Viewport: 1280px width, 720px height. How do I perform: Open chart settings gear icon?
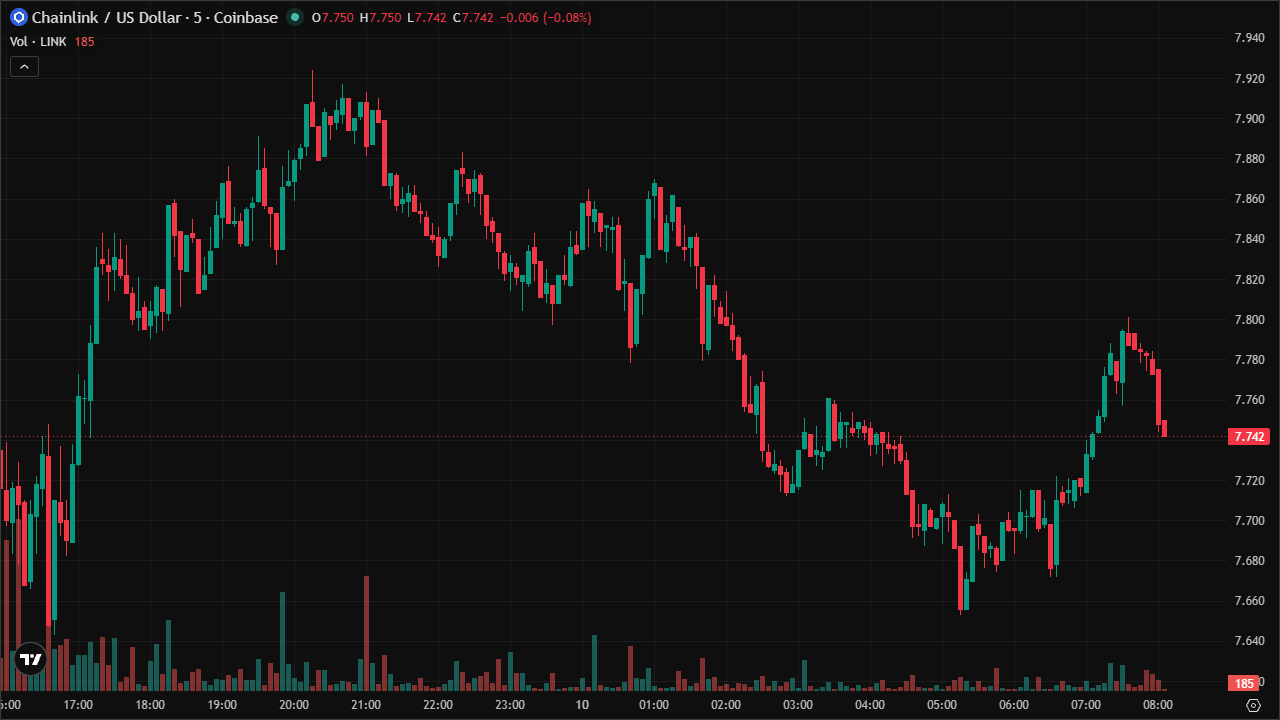pyautogui.click(x=1253, y=705)
